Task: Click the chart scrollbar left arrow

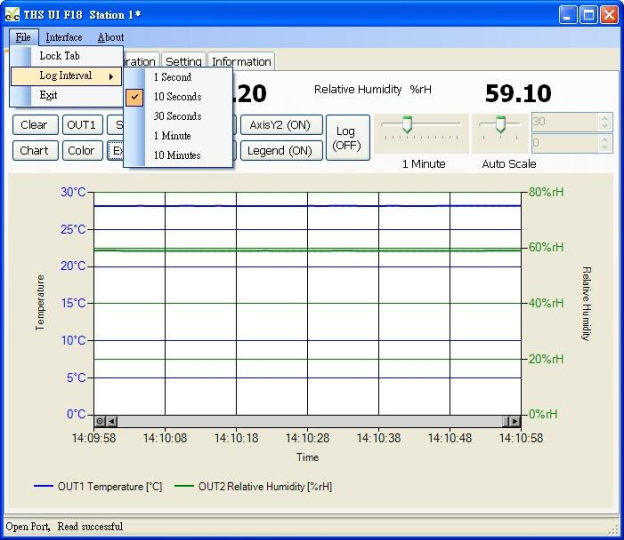Action: pos(111,421)
